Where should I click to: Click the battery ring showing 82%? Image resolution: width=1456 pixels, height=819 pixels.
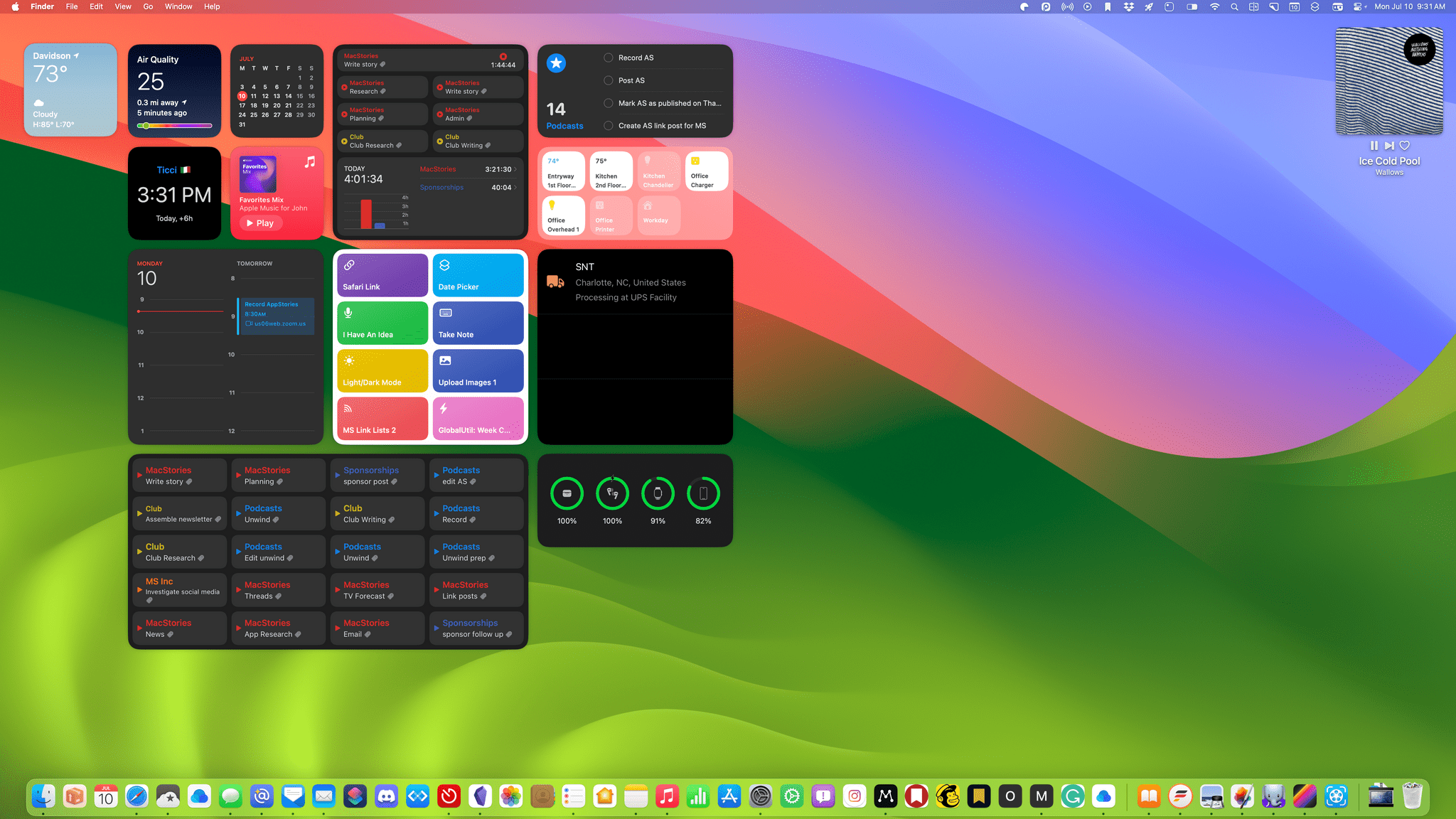[703, 493]
